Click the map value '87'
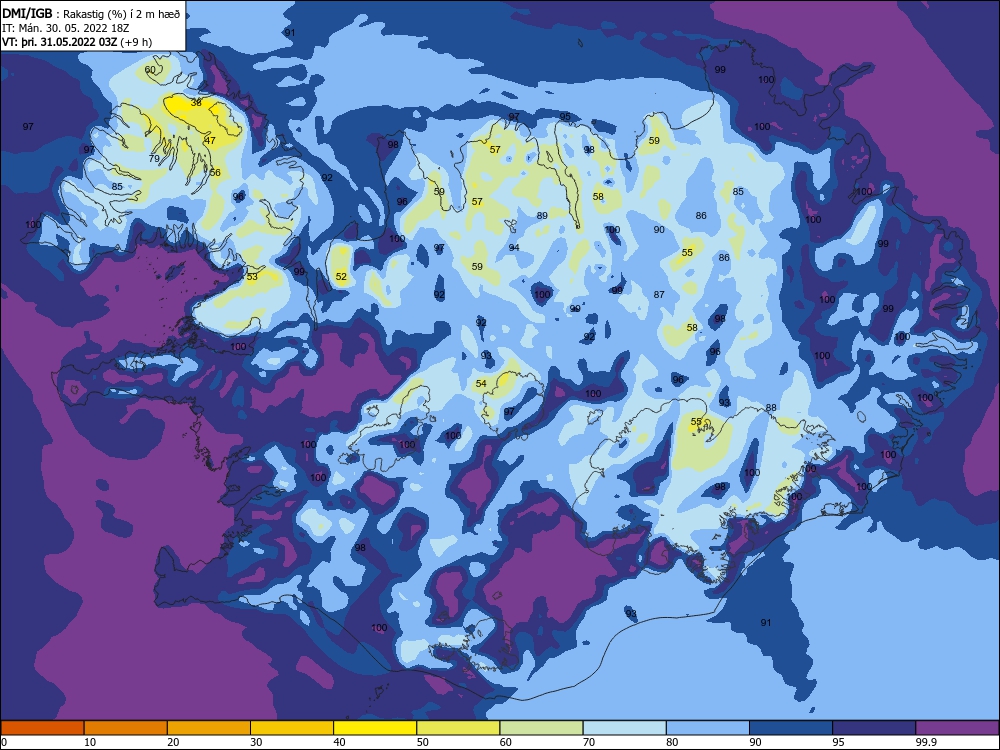Image resolution: width=1000 pixels, height=750 pixels. click(x=659, y=294)
